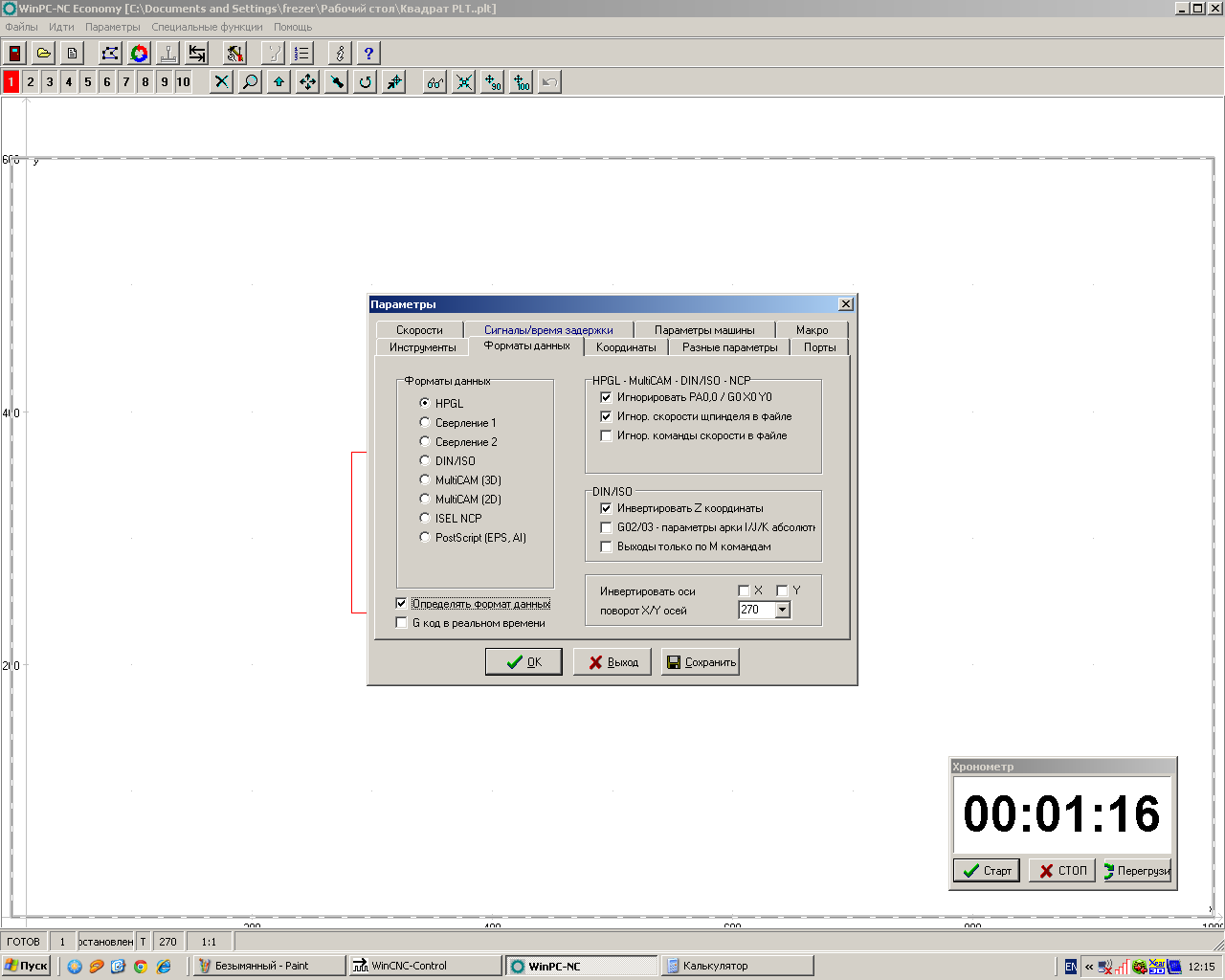Screen dimensions: 1225x980
Task: Select the ISEL NCP radio button
Action: [425, 518]
